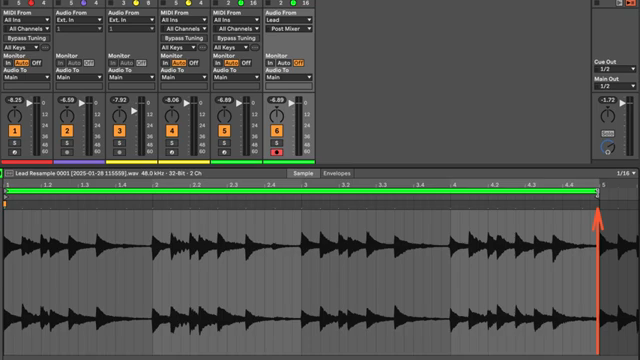Solo track 1

tap(15, 143)
